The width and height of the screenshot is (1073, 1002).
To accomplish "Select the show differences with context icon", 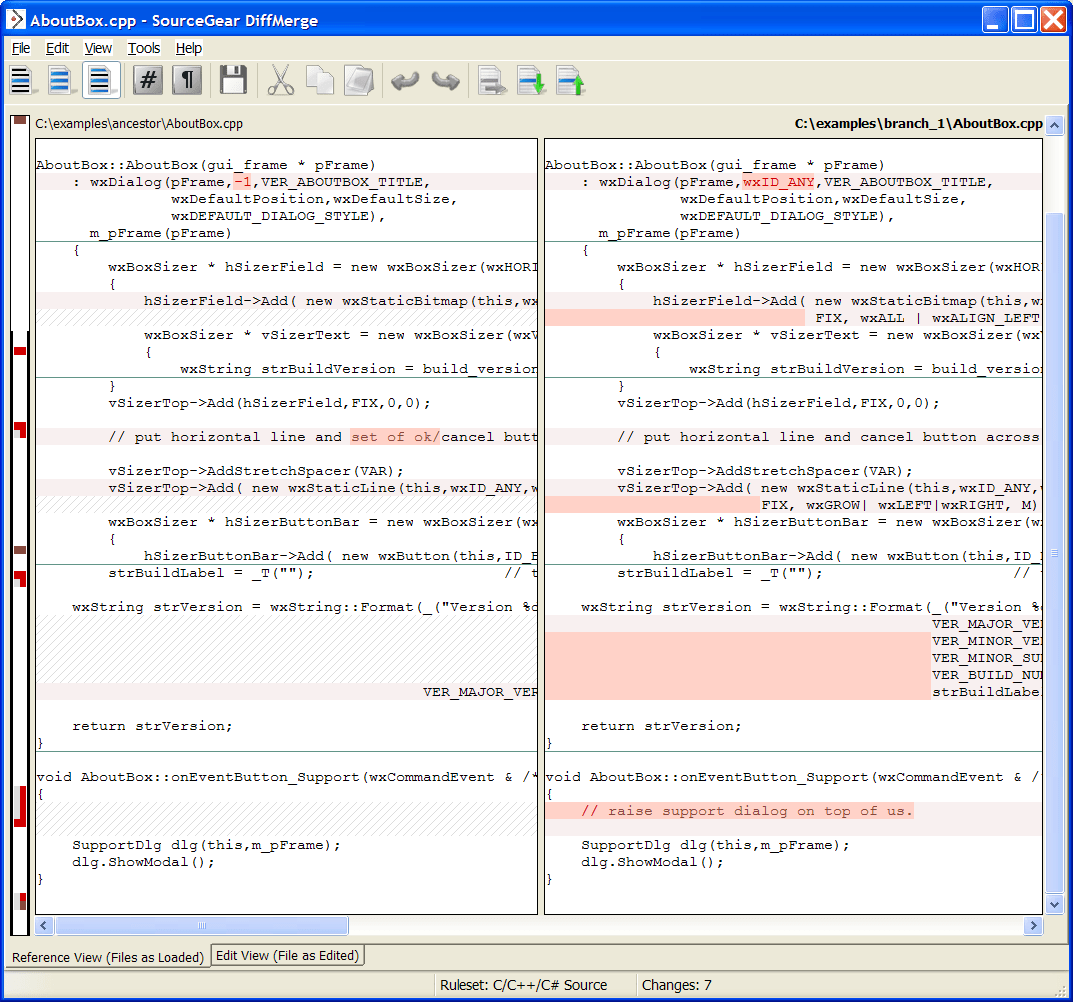I will pos(101,81).
